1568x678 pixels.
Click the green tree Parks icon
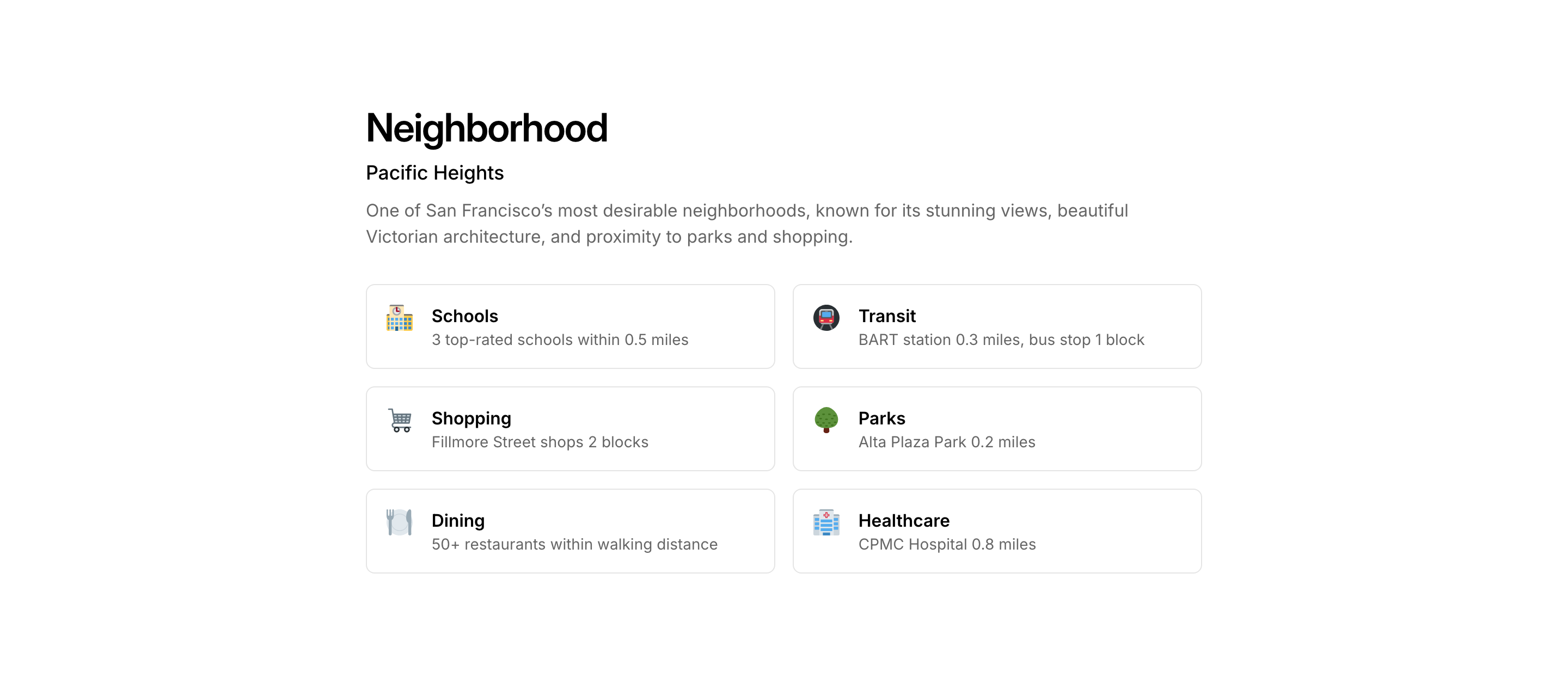click(x=826, y=420)
